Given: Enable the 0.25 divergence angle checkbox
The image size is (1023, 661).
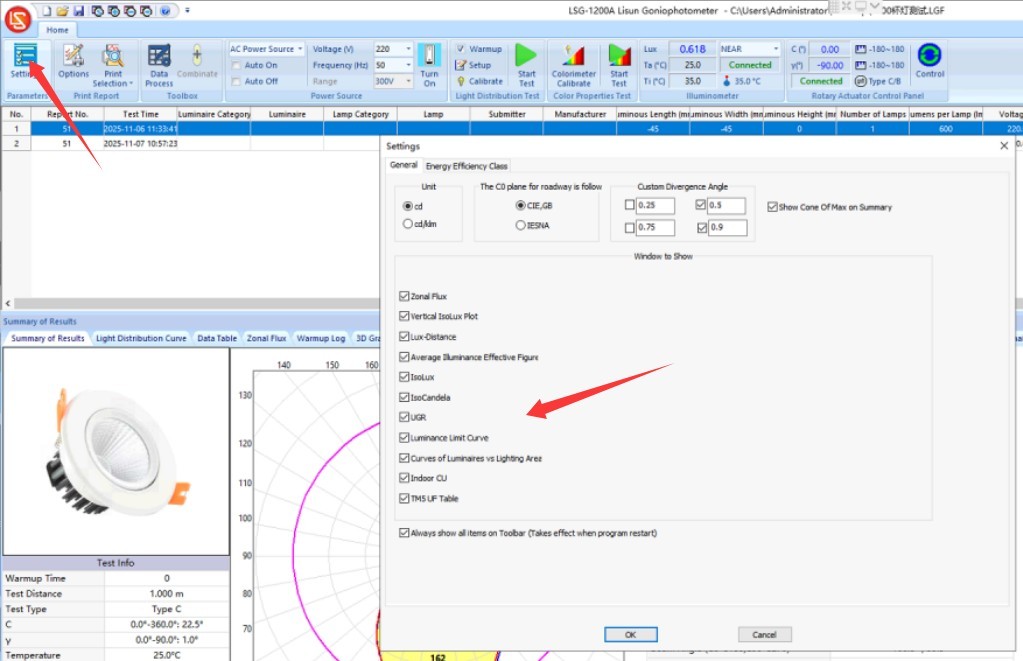Looking at the screenshot, I should [630, 205].
